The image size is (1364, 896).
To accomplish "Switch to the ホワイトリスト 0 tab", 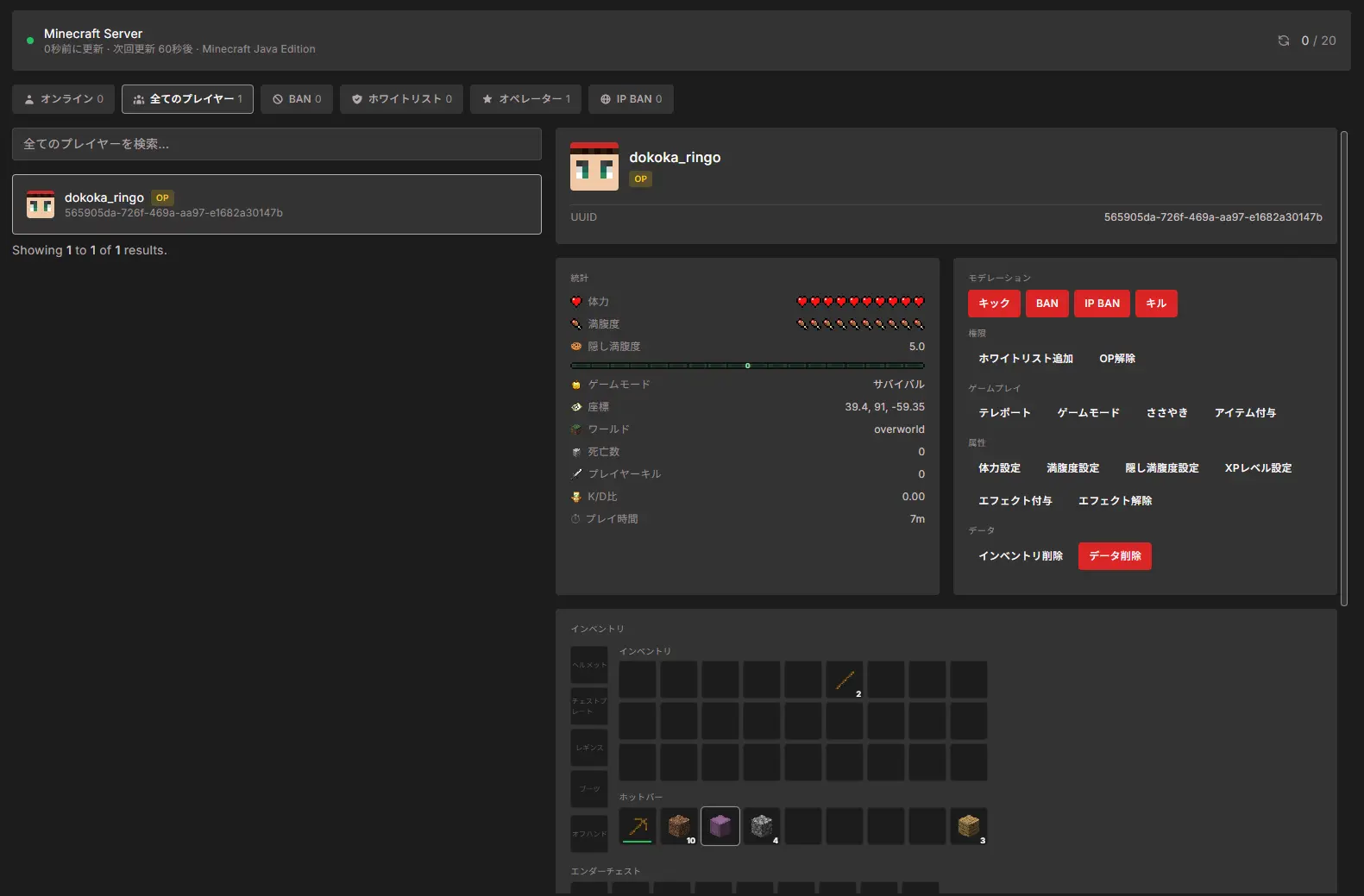I will 401,99.
